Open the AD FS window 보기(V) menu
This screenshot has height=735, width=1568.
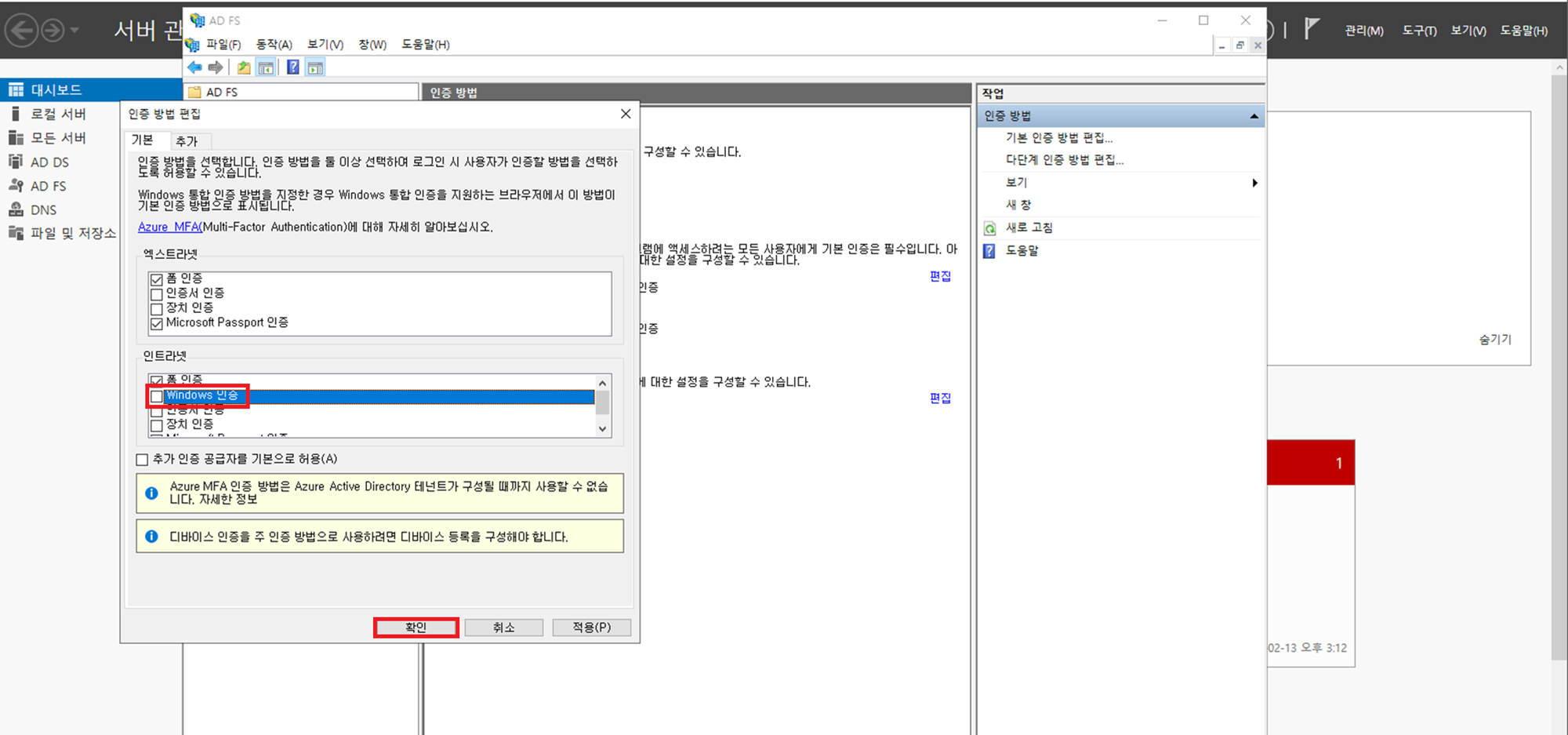click(325, 45)
